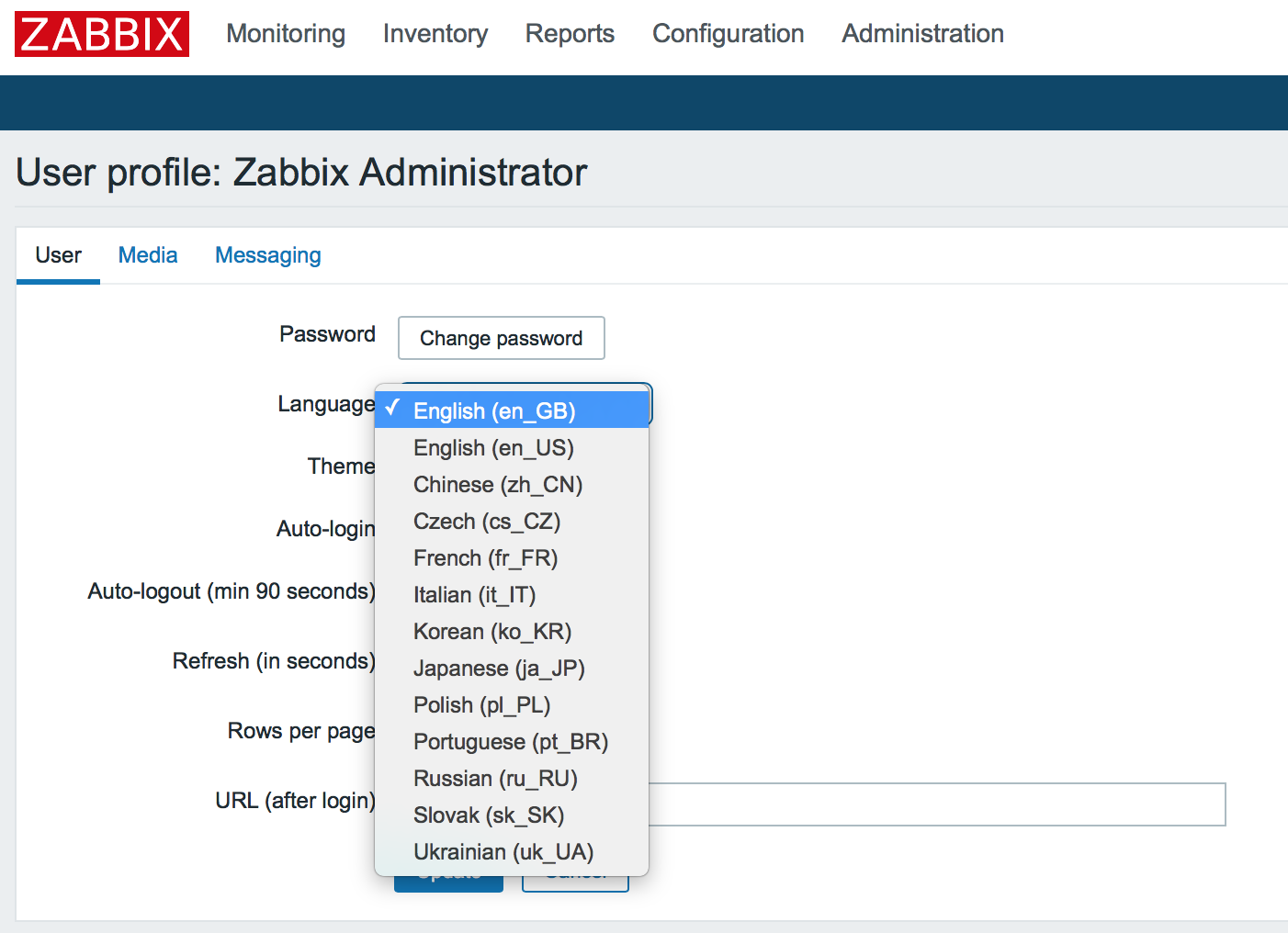Viewport: 1288px width, 933px height.
Task: Open the Inventory menu
Action: tap(435, 34)
